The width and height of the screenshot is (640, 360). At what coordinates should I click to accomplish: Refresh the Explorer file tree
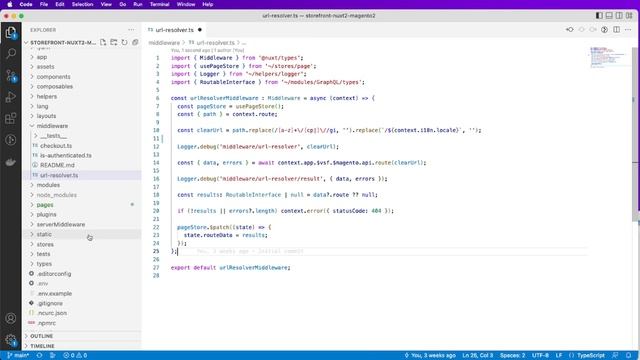pyautogui.click(x=124, y=42)
